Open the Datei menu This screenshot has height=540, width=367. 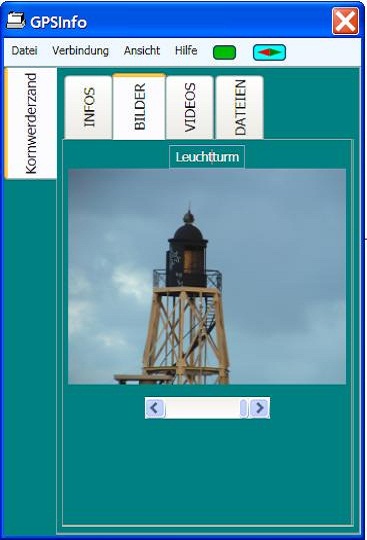coord(24,51)
